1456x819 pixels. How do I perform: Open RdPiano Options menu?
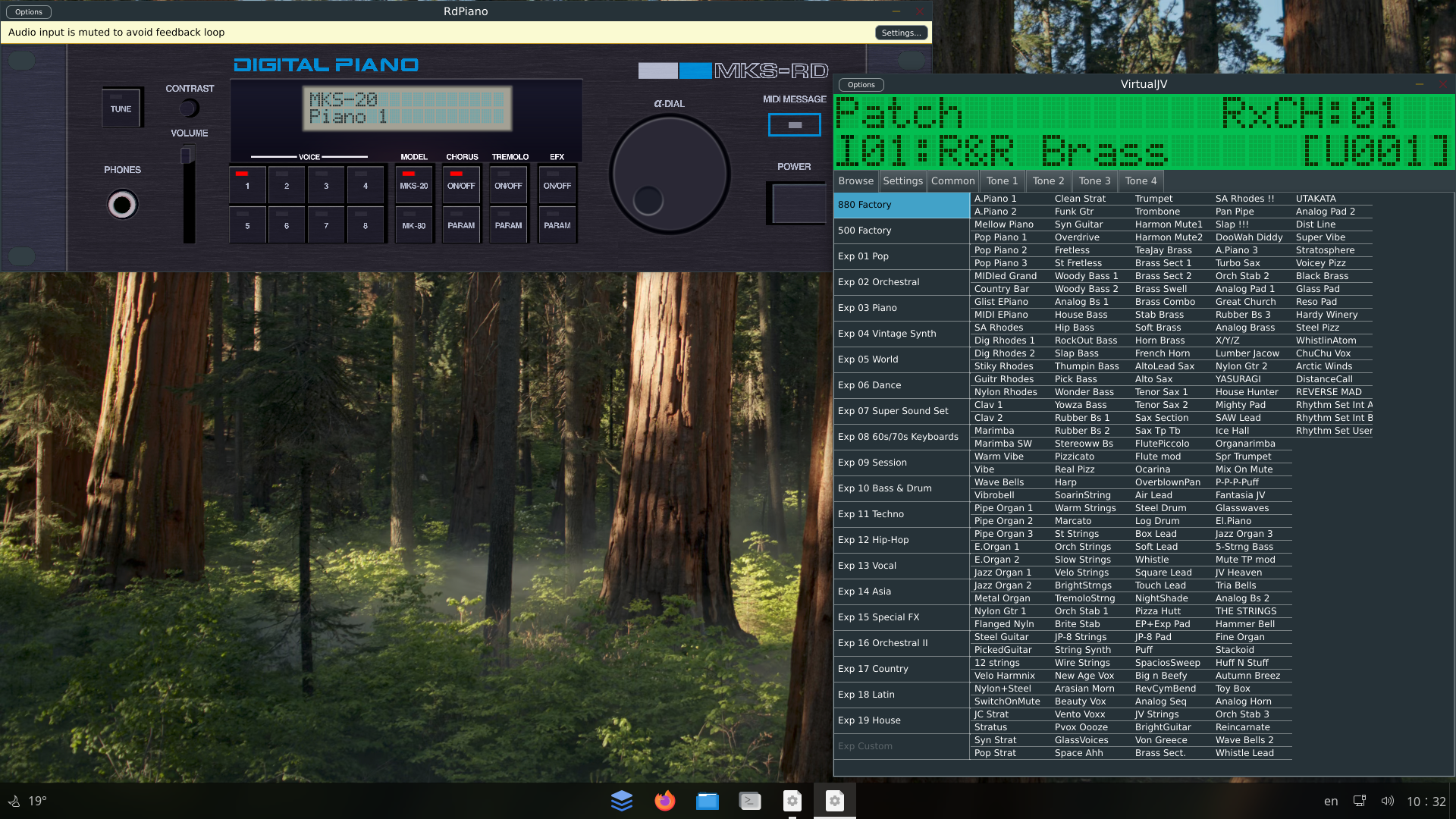[29, 11]
